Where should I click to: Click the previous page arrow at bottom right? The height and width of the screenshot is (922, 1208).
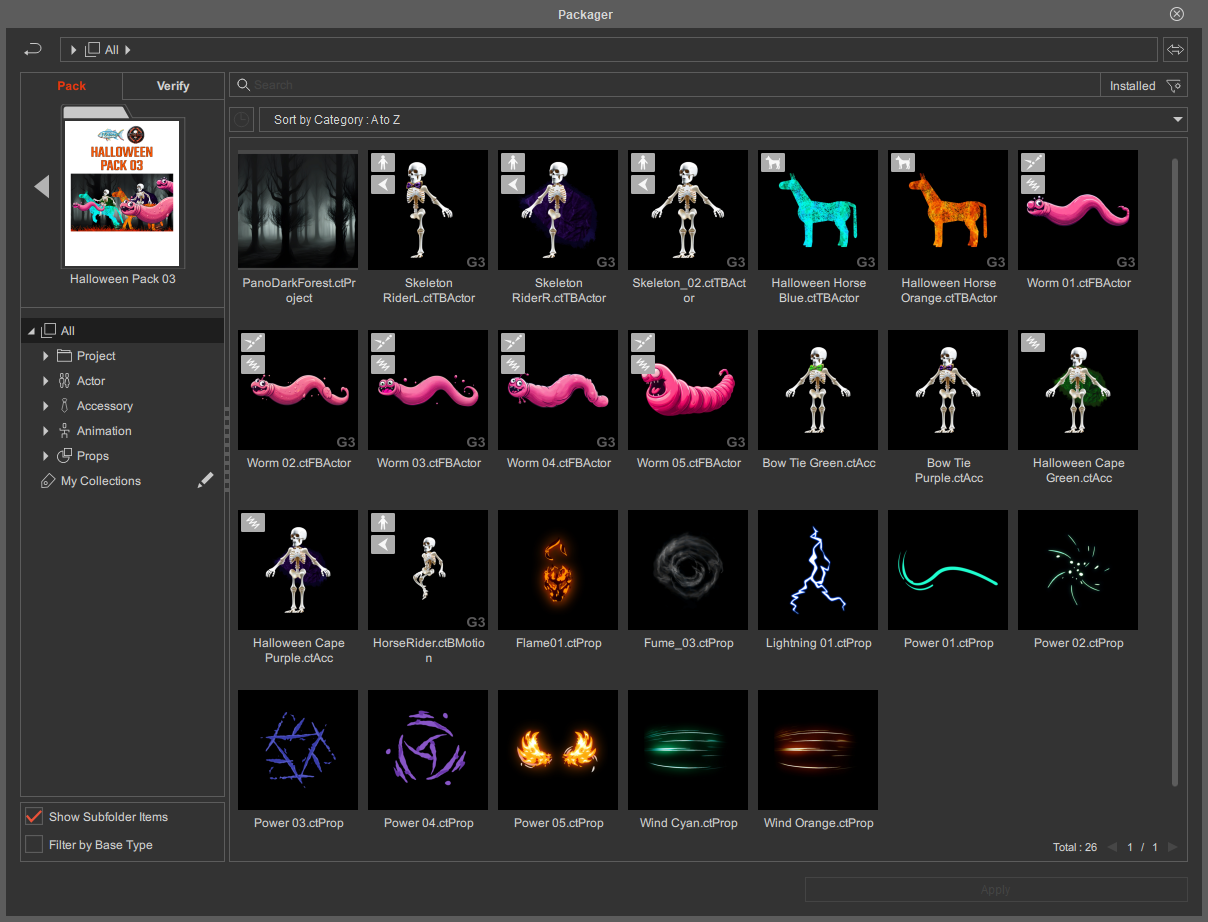point(1112,847)
